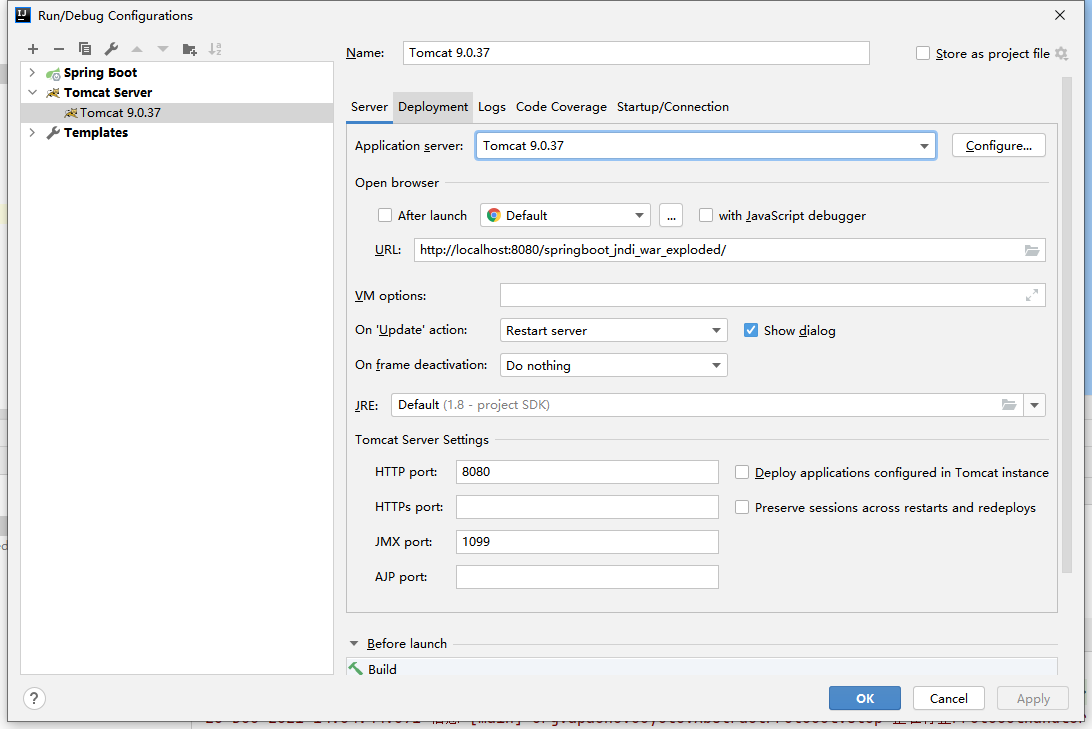Image resolution: width=1092 pixels, height=729 pixels.
Task: Click the browser ellipsis button
Action: (x=671, y=215)
